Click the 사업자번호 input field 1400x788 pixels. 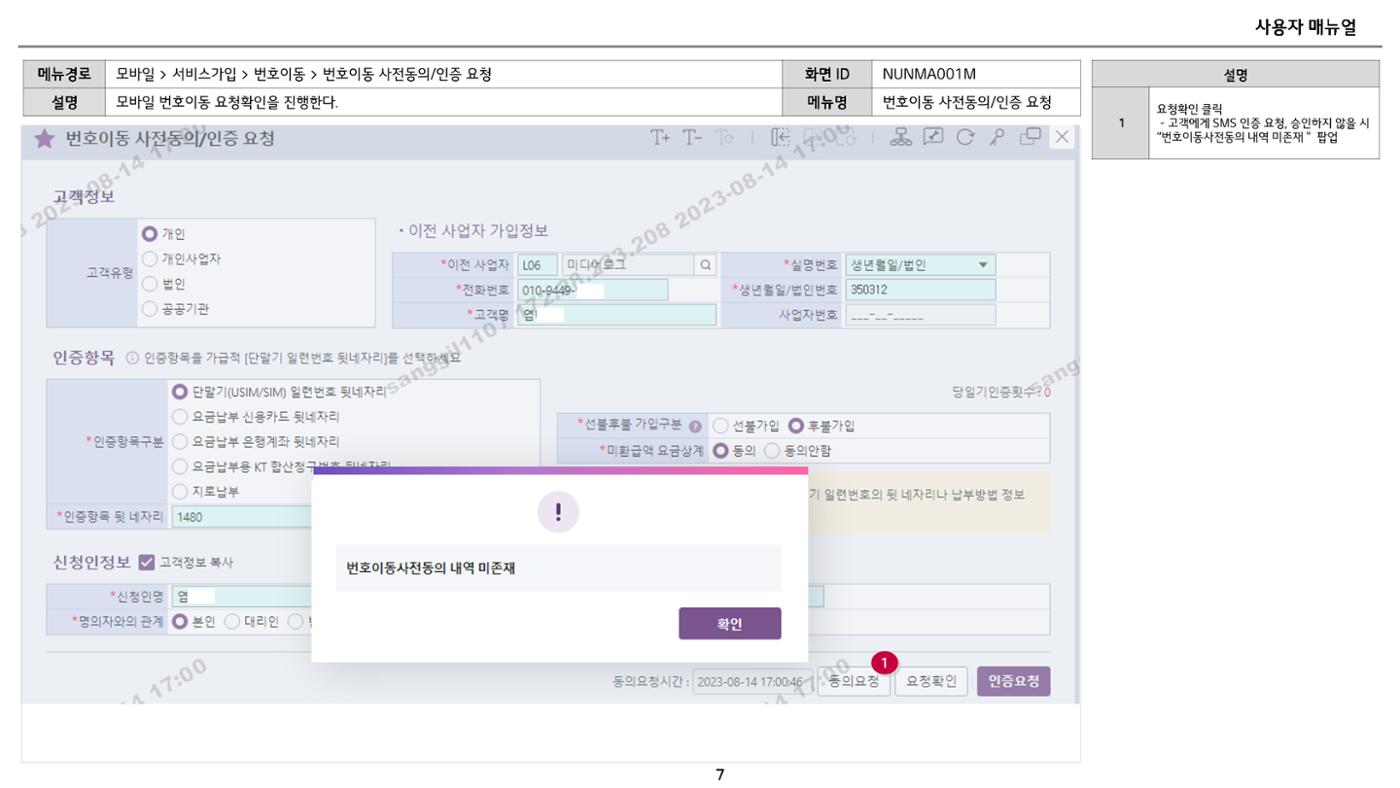pyautogui.click(x=920, y=315)
